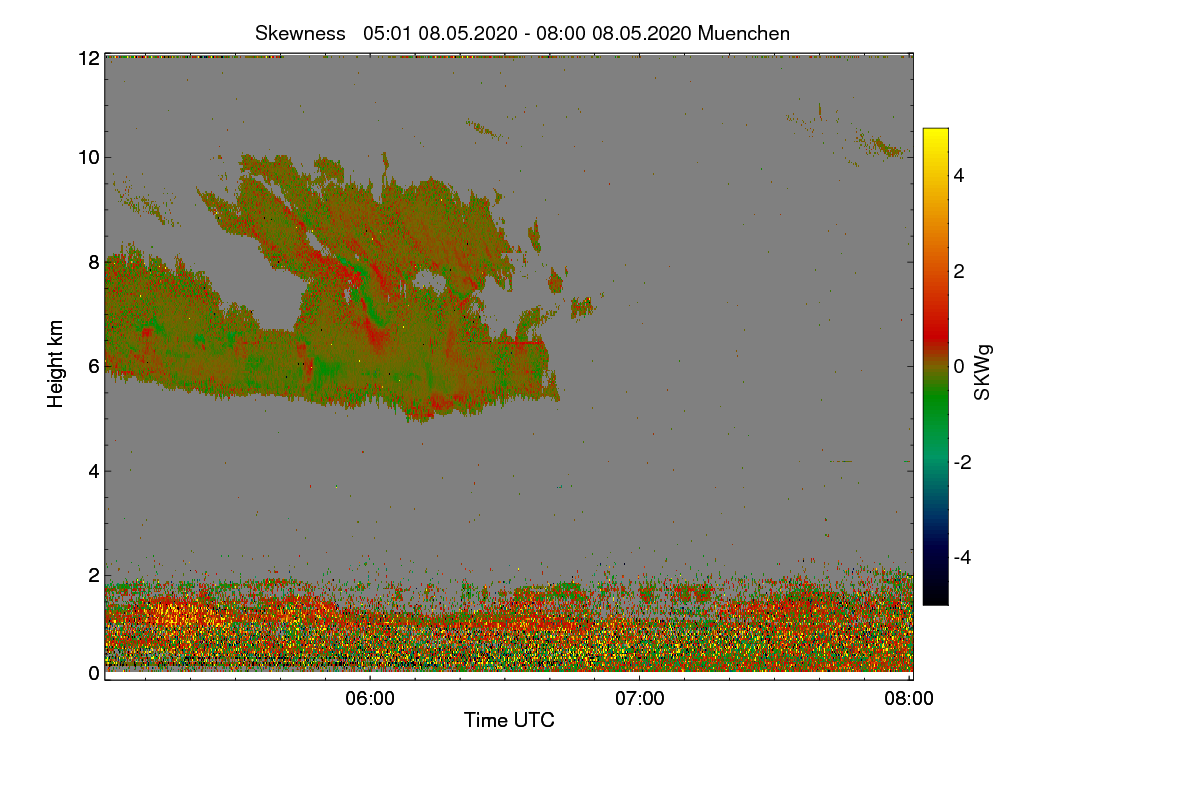The height and width of the screenshot is (800, 1200).
Task: Click the 4 km height tick label
Action: pyautogui.click(x=93, y=470)
